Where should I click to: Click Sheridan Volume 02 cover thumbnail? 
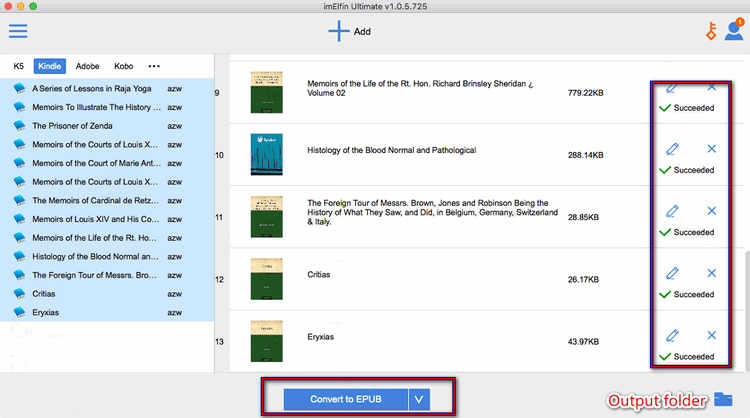(x=266, y=92)
